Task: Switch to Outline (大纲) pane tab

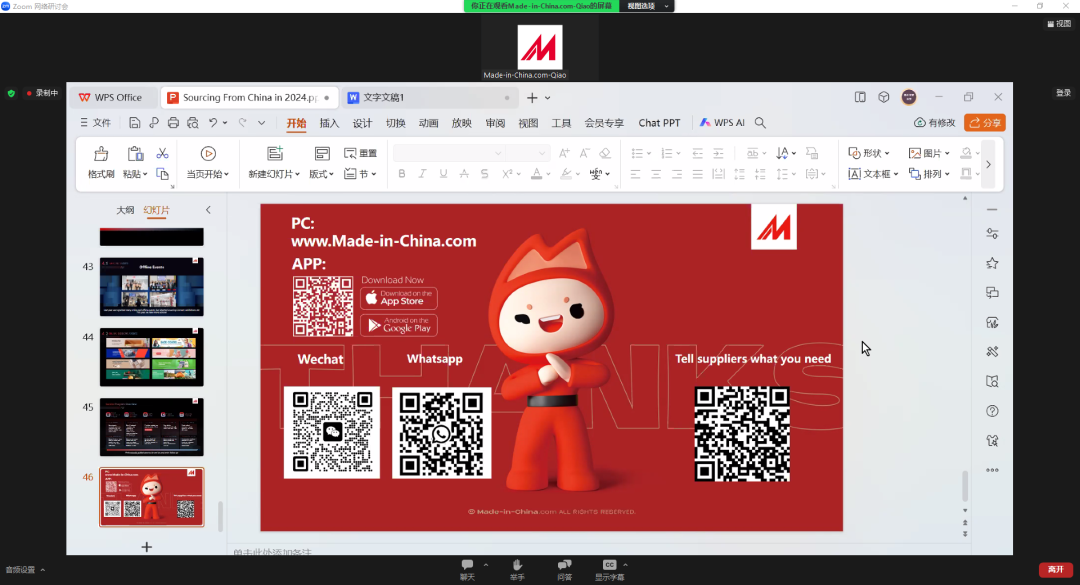Action: (x=125, y=210)
